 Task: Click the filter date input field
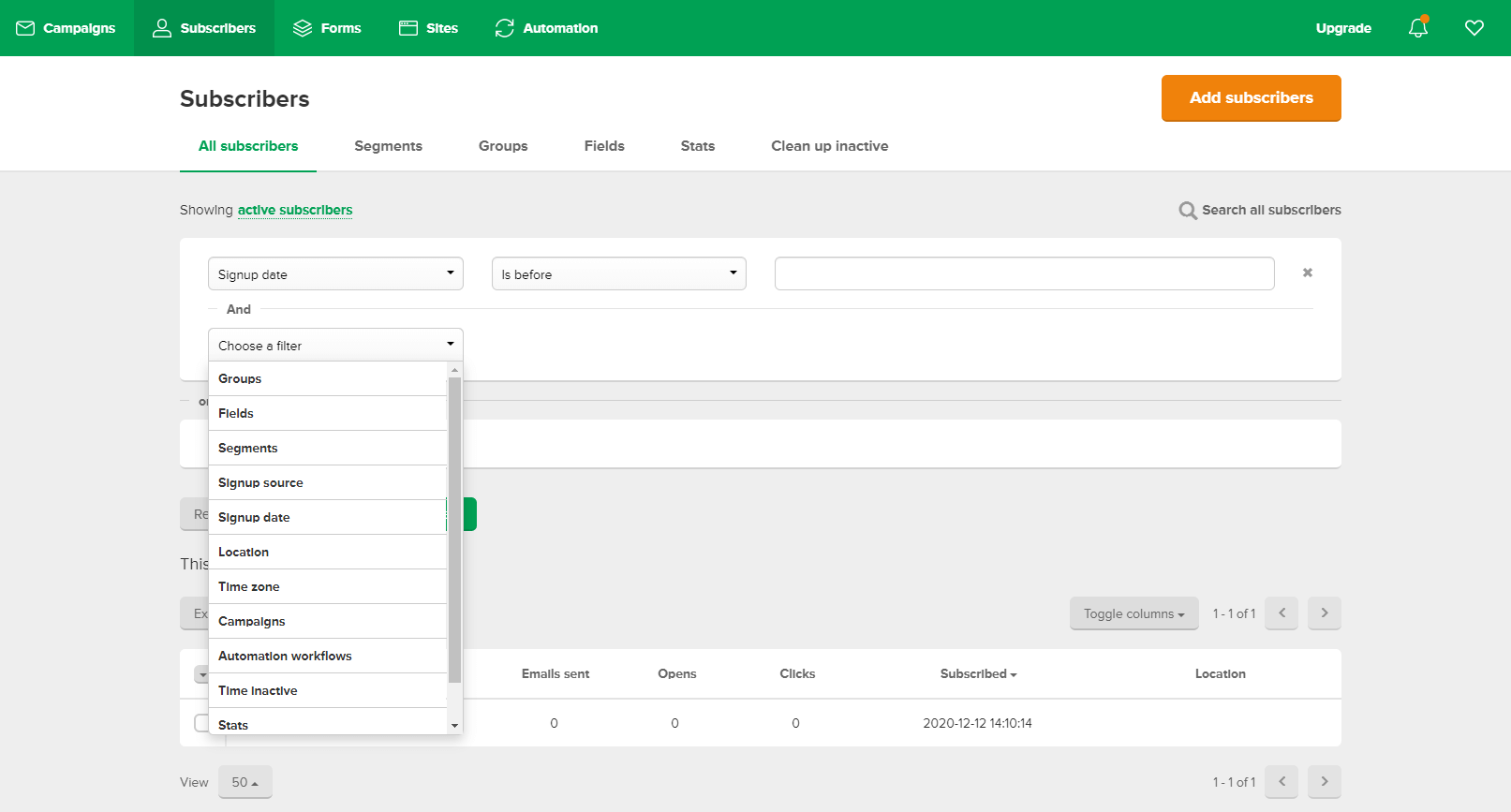1025,273
